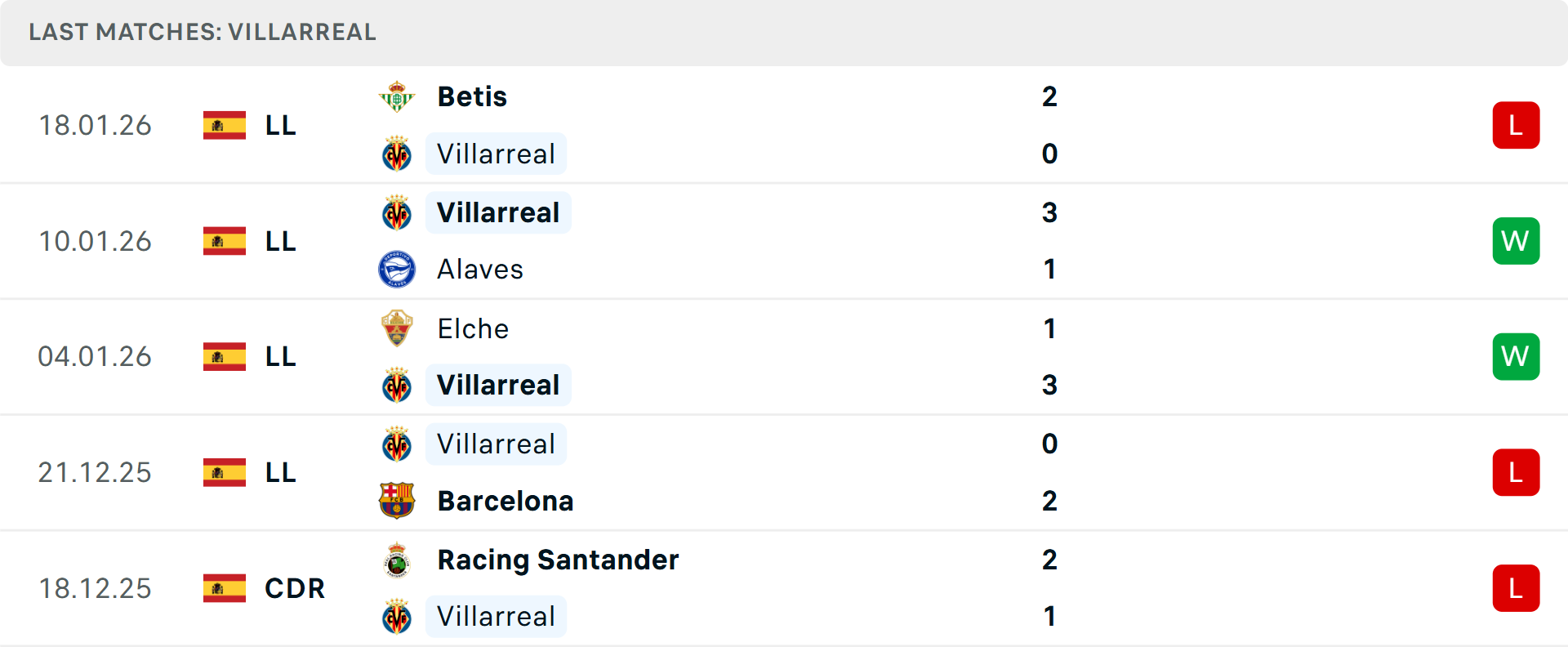Click Villarreal crest in the Betis match
Screen dimensions: 1568x647
[x=397, y=154]
